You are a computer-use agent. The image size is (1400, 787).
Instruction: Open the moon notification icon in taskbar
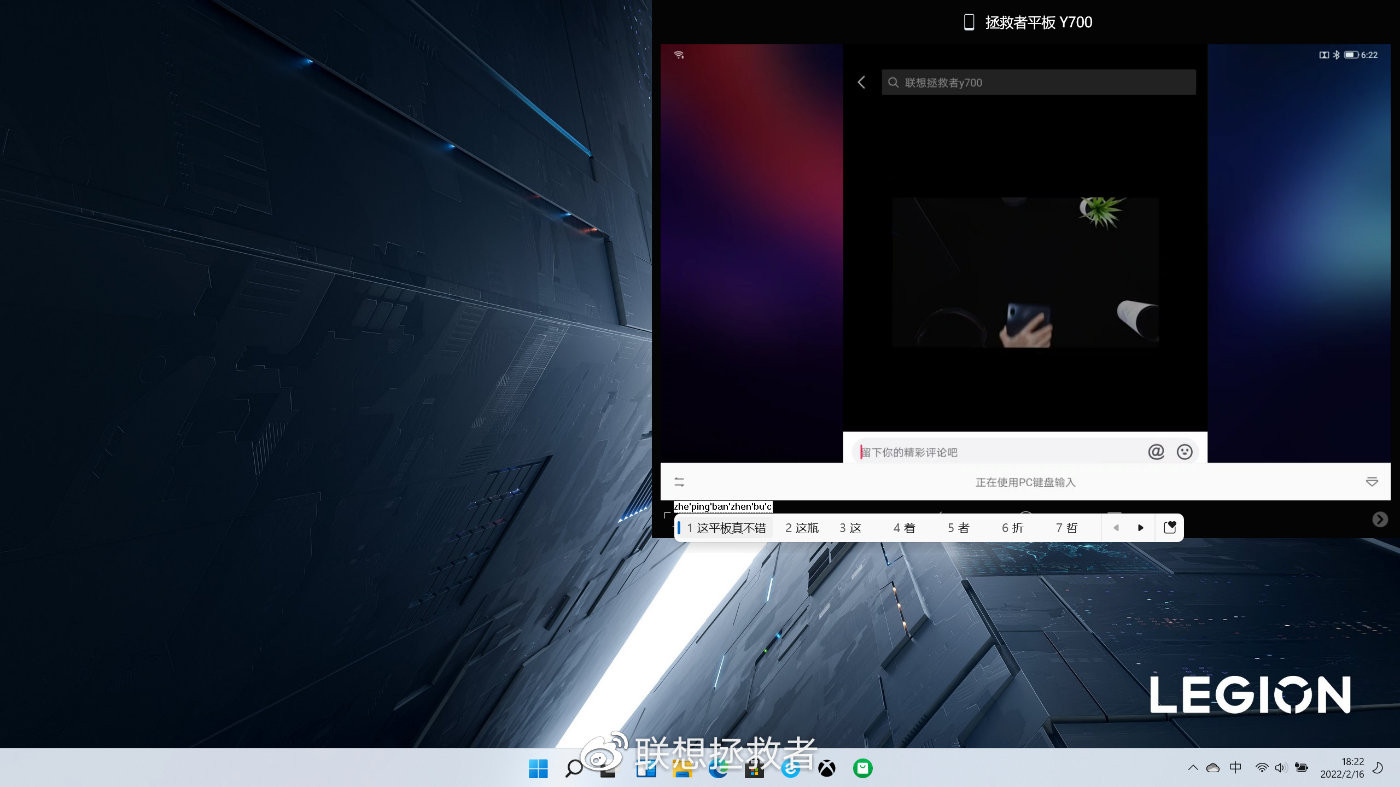[x=1379, y=768]
